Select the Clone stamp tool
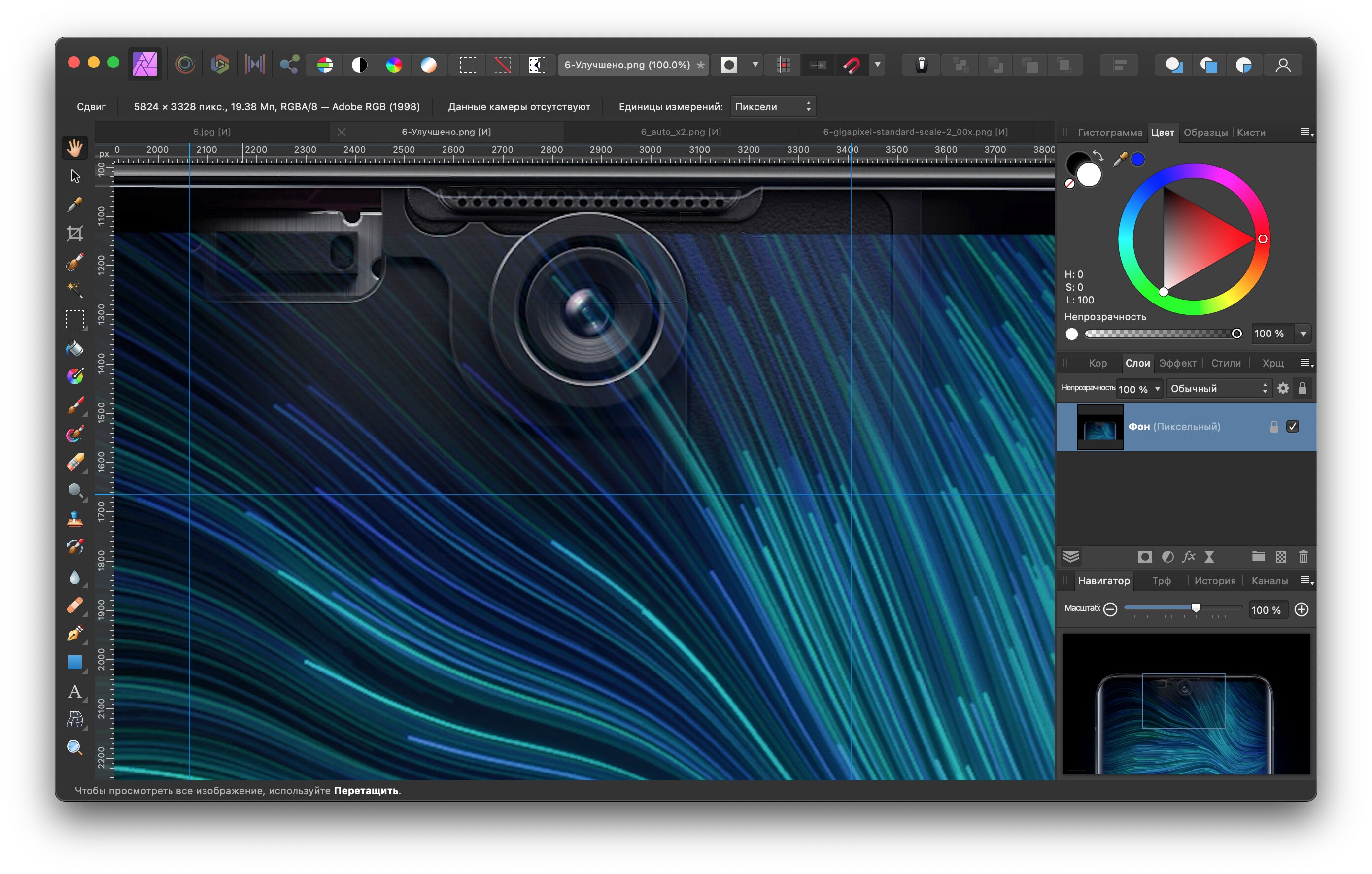This screenshot has width=1372, height=874. tap(74, 519)
